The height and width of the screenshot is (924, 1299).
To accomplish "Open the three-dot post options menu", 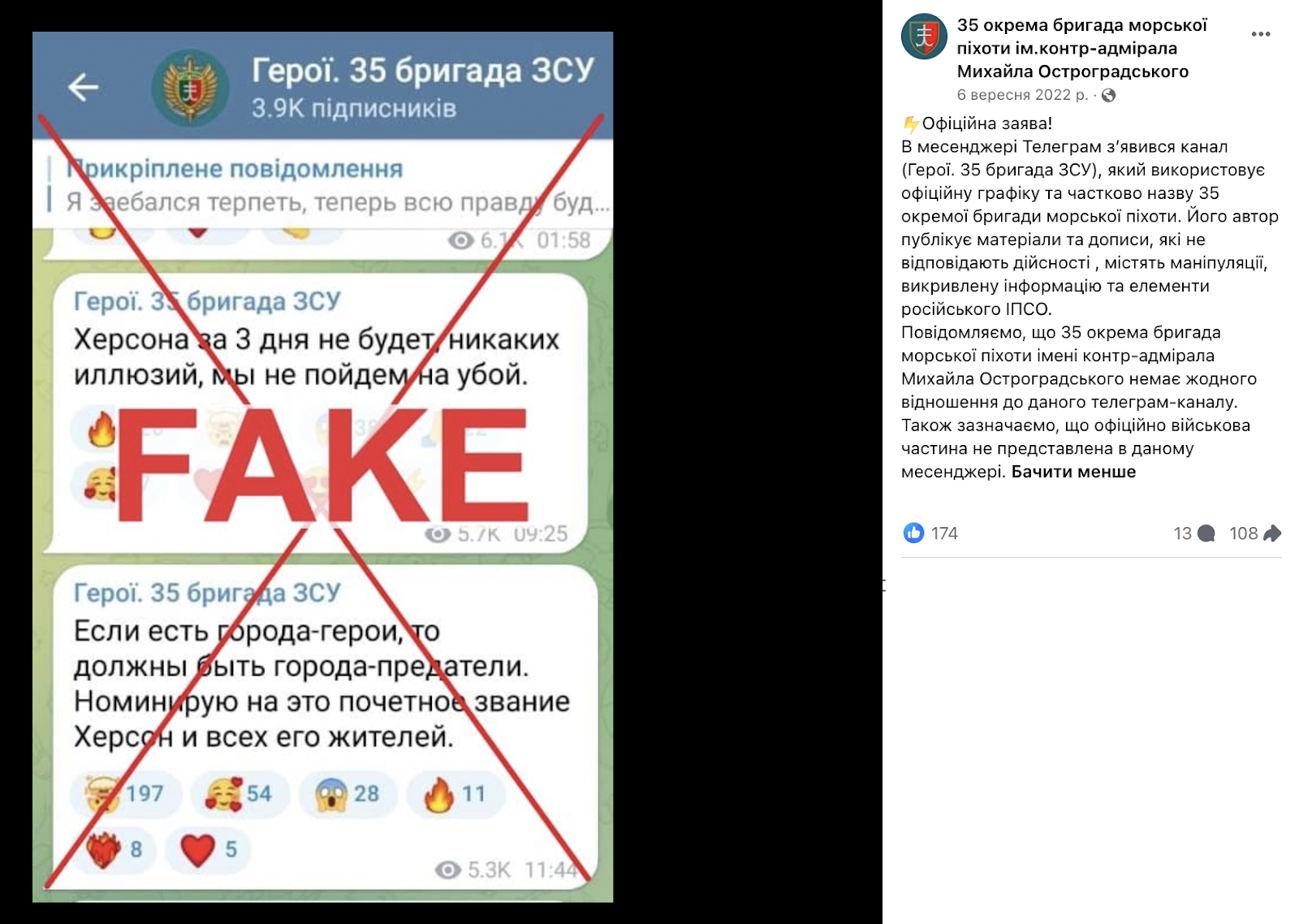I will point(1260,34).
